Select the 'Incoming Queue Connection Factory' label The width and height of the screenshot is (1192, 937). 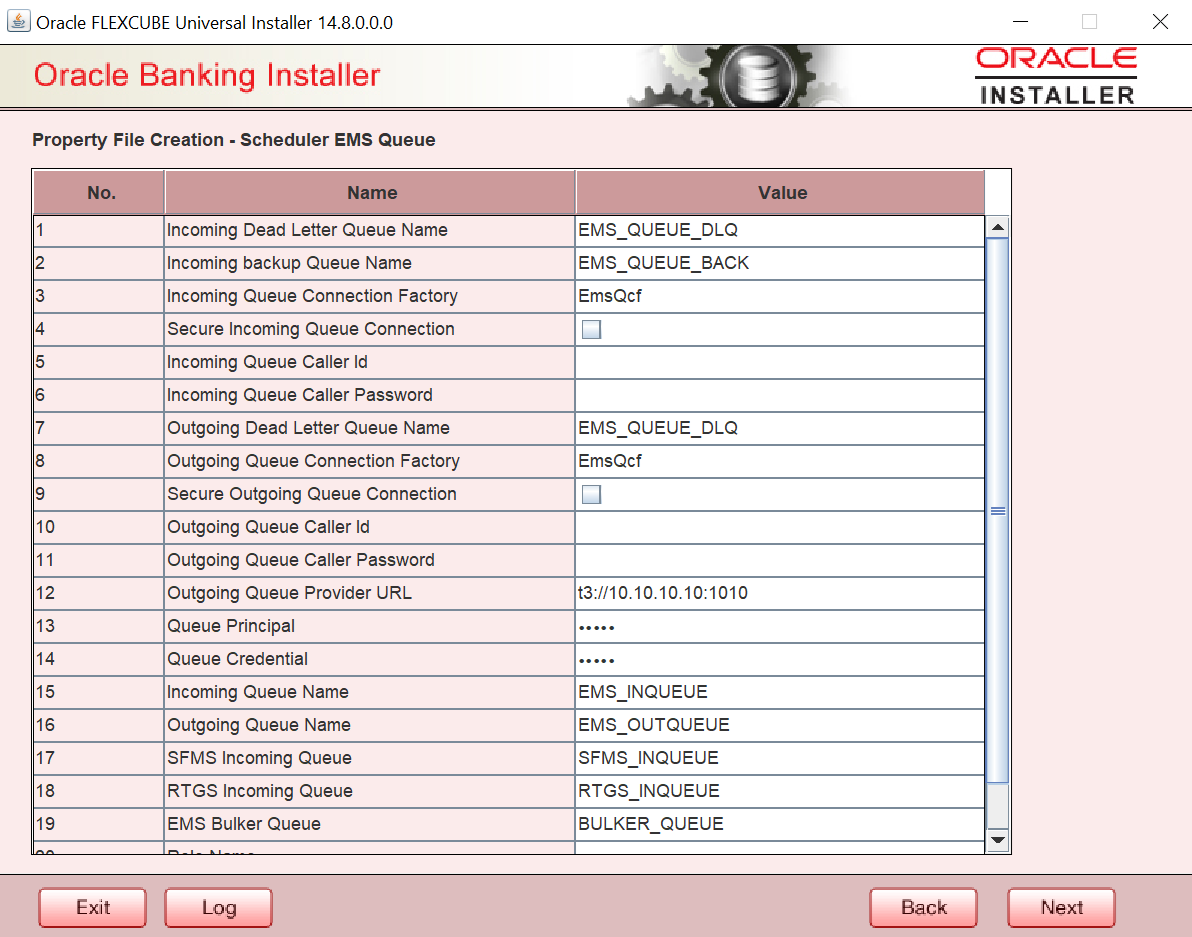click(x=312, y=296)
